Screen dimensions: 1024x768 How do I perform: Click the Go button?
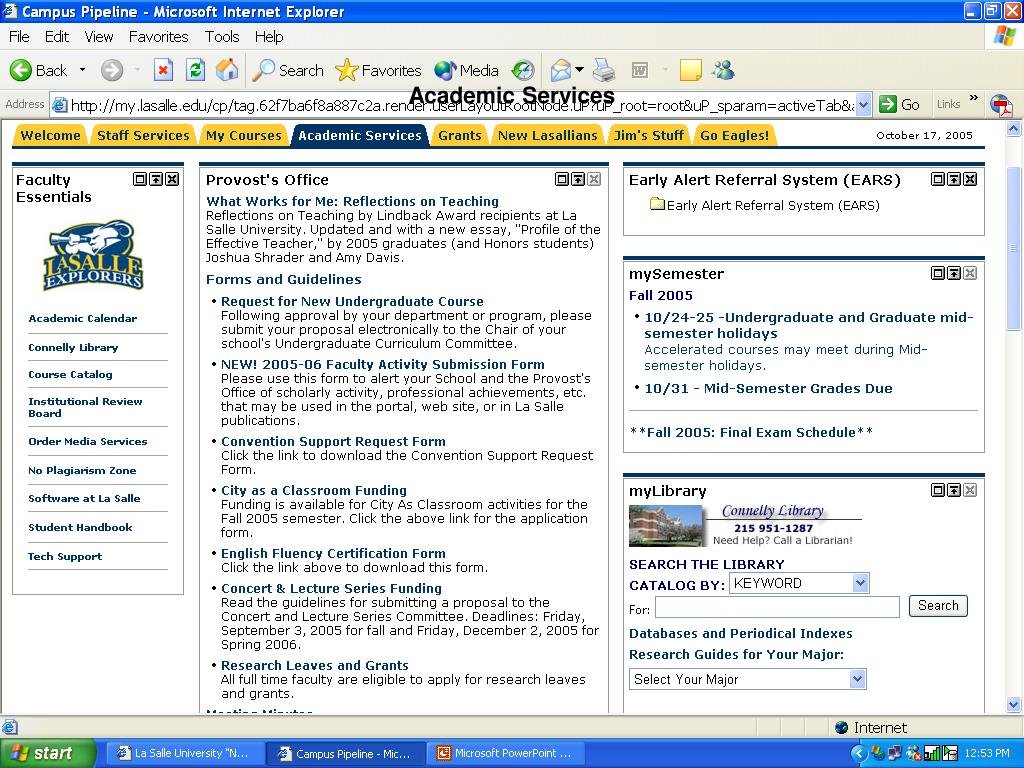pyautogui.click(x=899, y=104)
